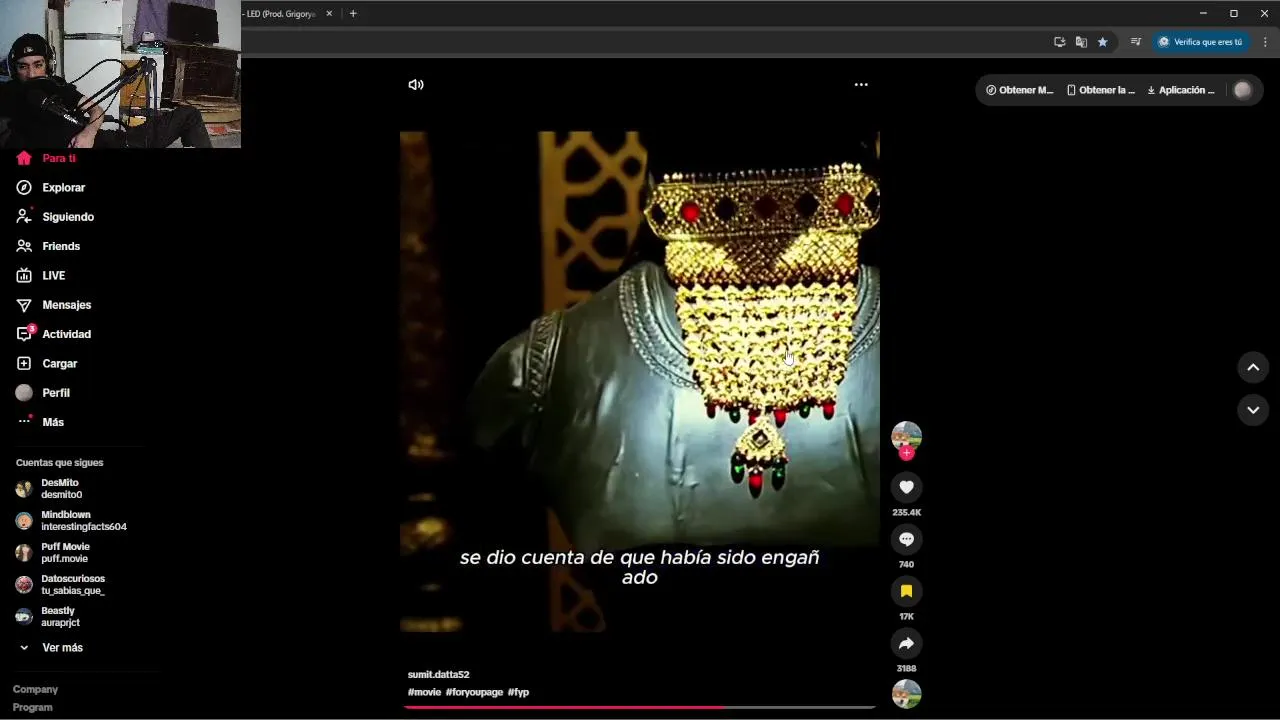
Task: Click the translate page icon
Action: [1081, 42]
